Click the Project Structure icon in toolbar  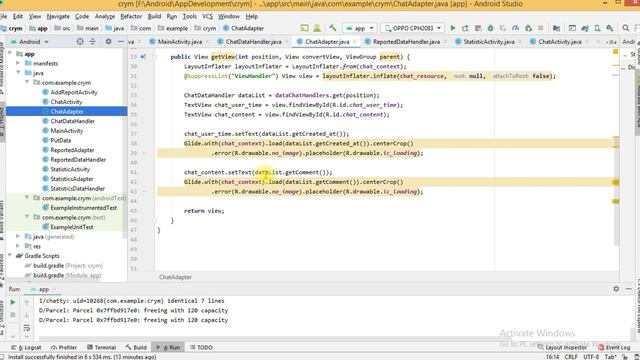tap(556, 28)
